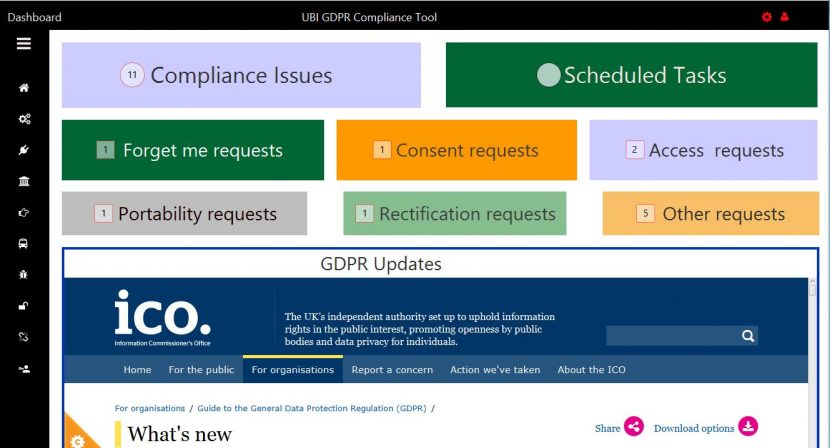The width and height of the screenshot is (830, 448).
Task: Open Consent requests tile
Action: (x=456, y=150)
